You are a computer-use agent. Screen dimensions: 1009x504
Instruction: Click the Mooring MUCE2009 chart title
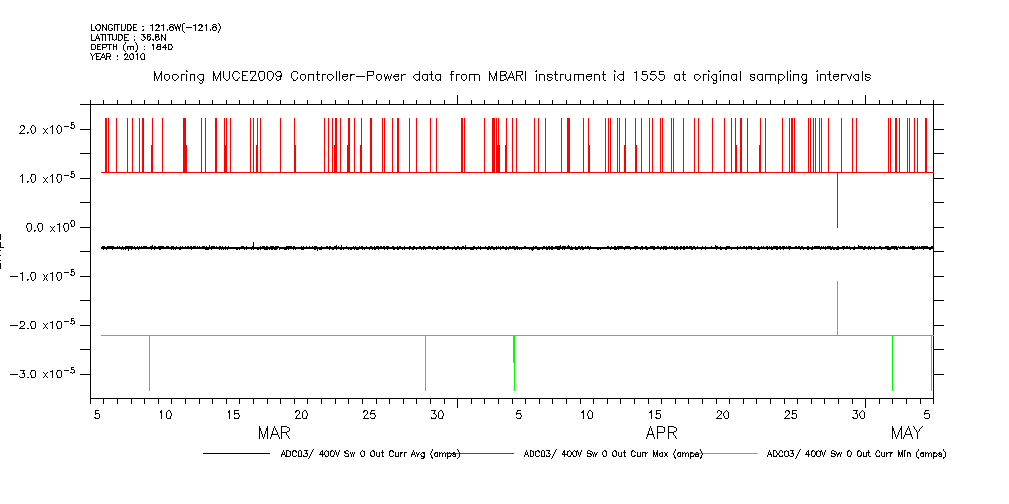pyautogui.click(x=511, y=76)
